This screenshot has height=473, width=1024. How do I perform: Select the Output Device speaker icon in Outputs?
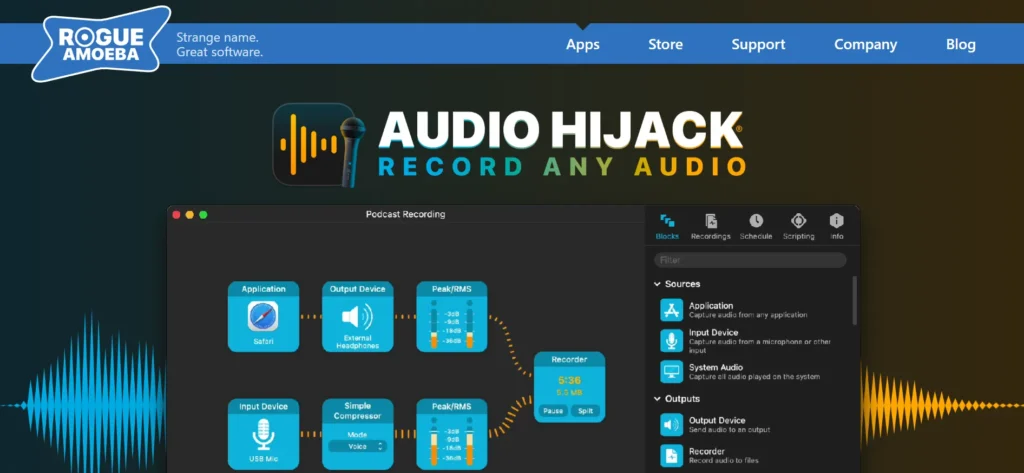click(x=671, y=424)
